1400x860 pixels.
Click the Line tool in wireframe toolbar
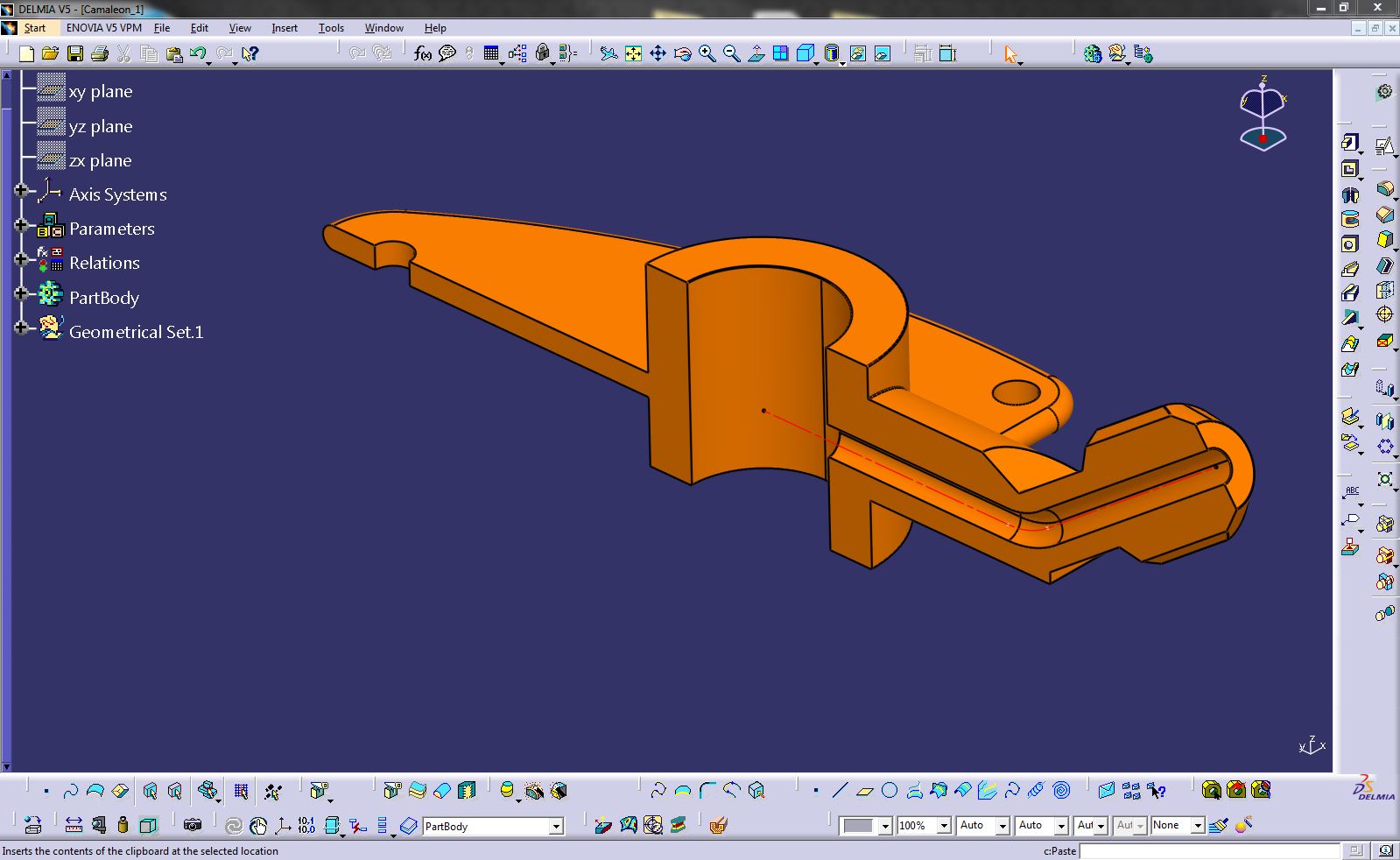point(840,791)
